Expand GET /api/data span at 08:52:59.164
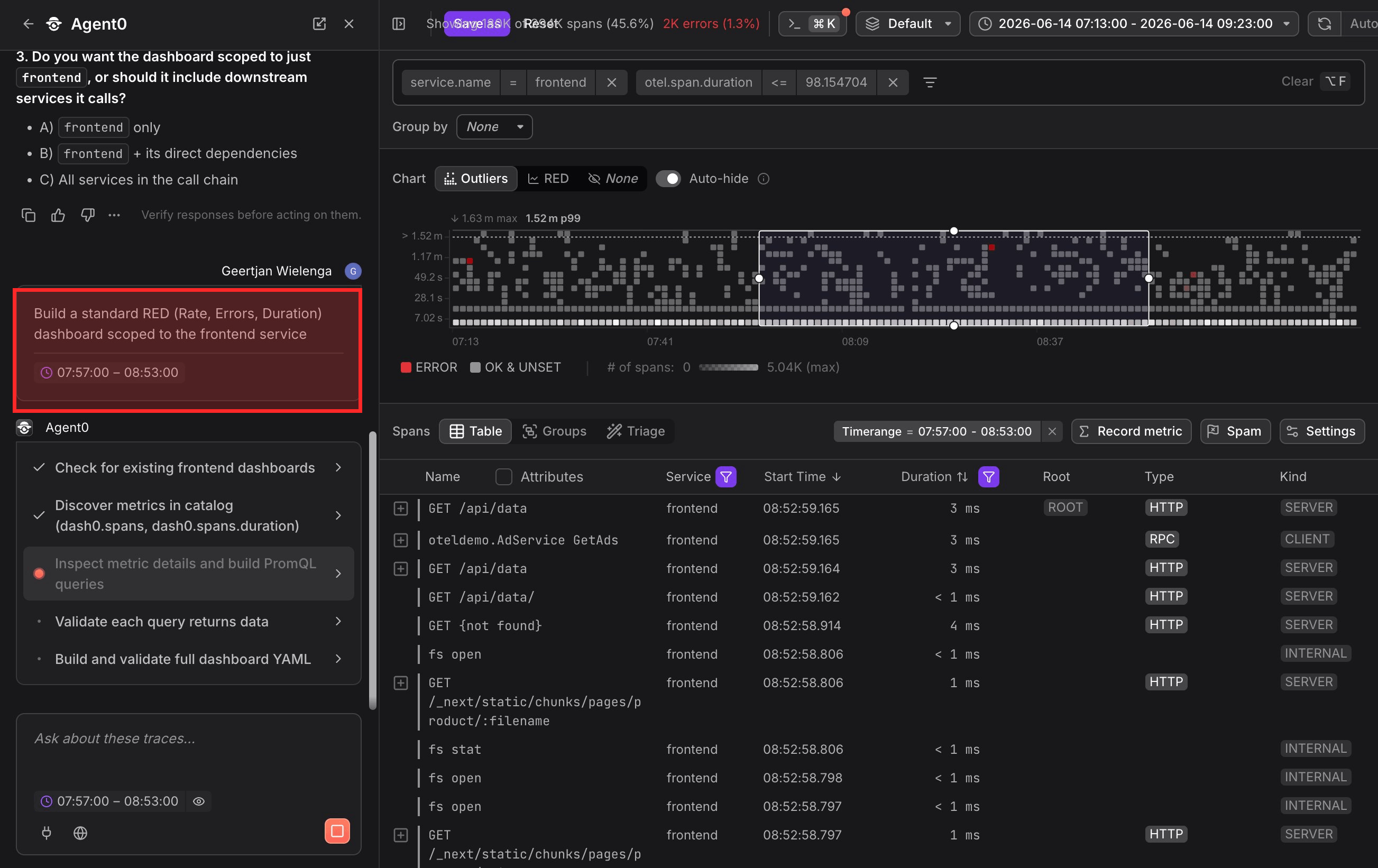Viewport: 1378px width, 868px height. [401, 569]
